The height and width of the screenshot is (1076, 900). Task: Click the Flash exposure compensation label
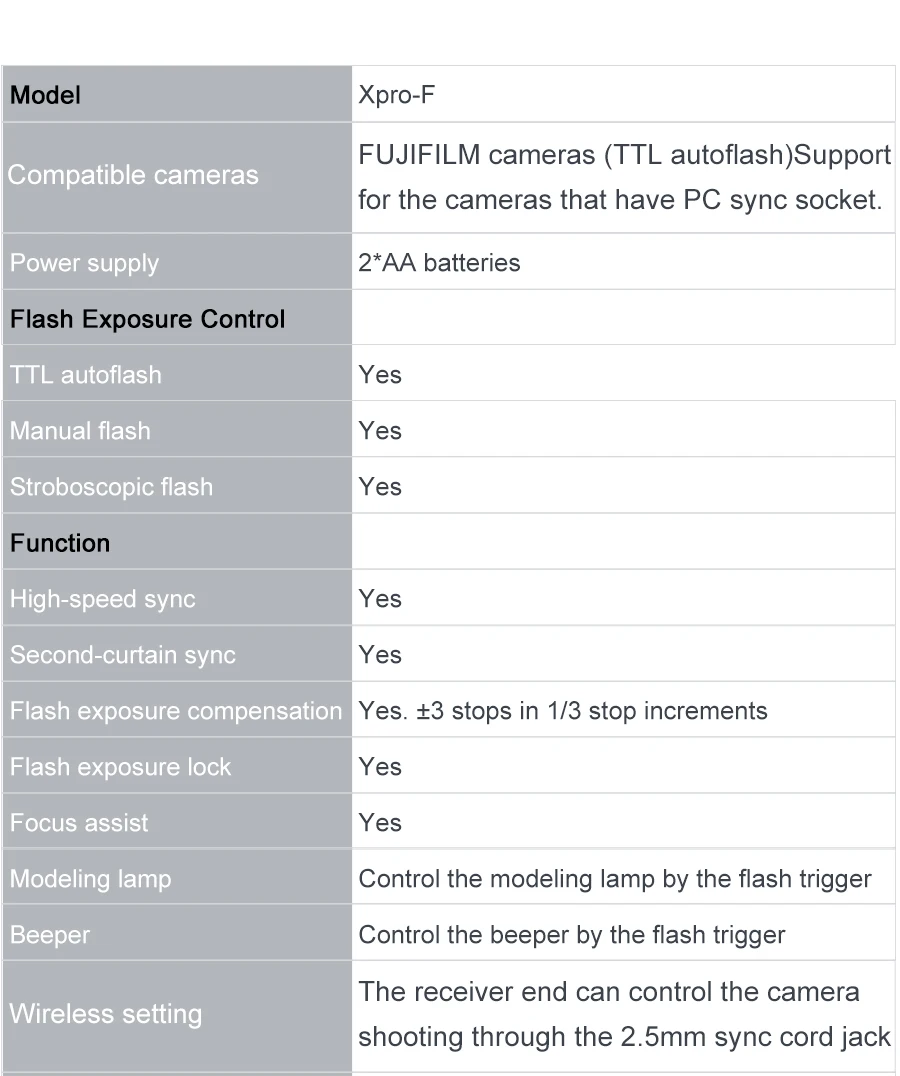(x=176, y=711)
